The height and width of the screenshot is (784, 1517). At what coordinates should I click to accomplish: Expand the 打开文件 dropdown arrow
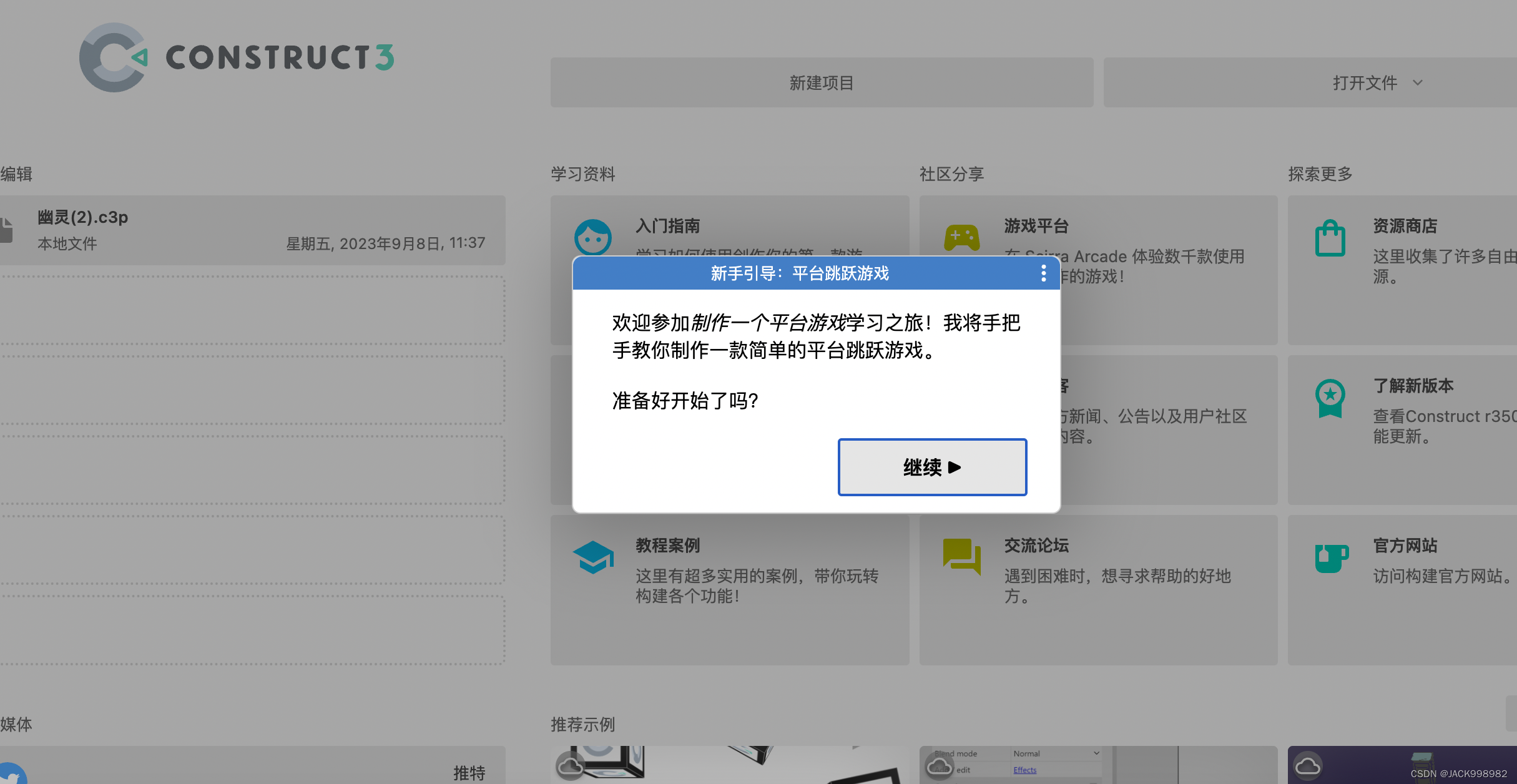pos(1418,83)
